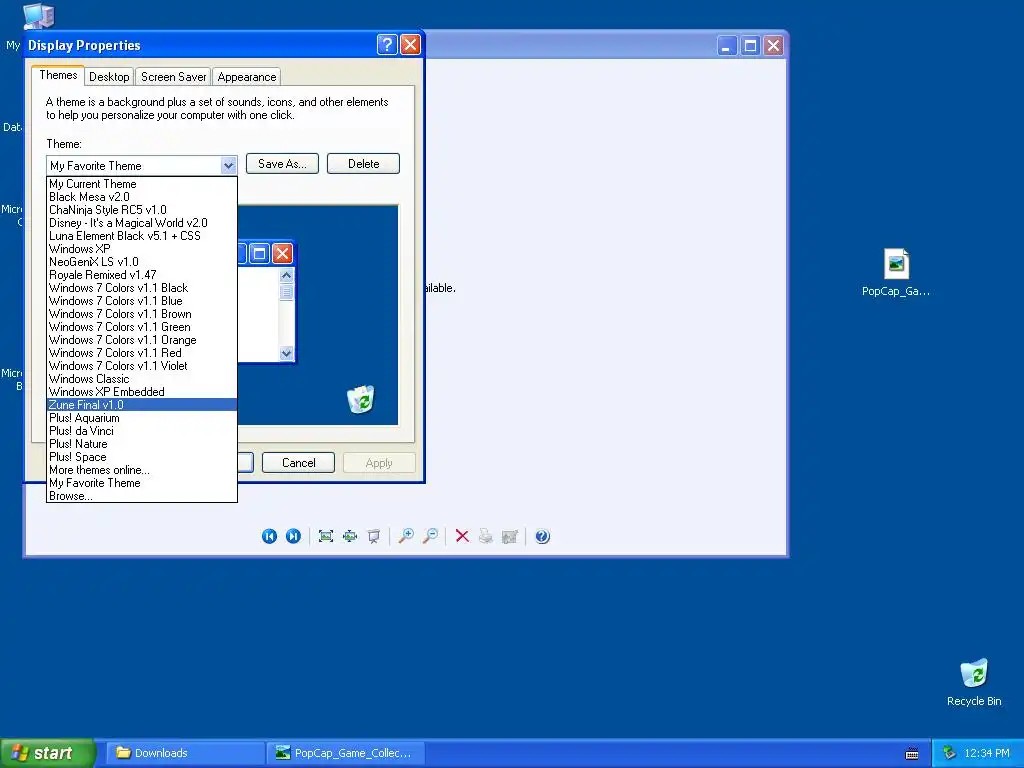Screen dimensions: 1024x768
Task: Go to previous image in picture viewer
Action: click(x=269, y=536)
